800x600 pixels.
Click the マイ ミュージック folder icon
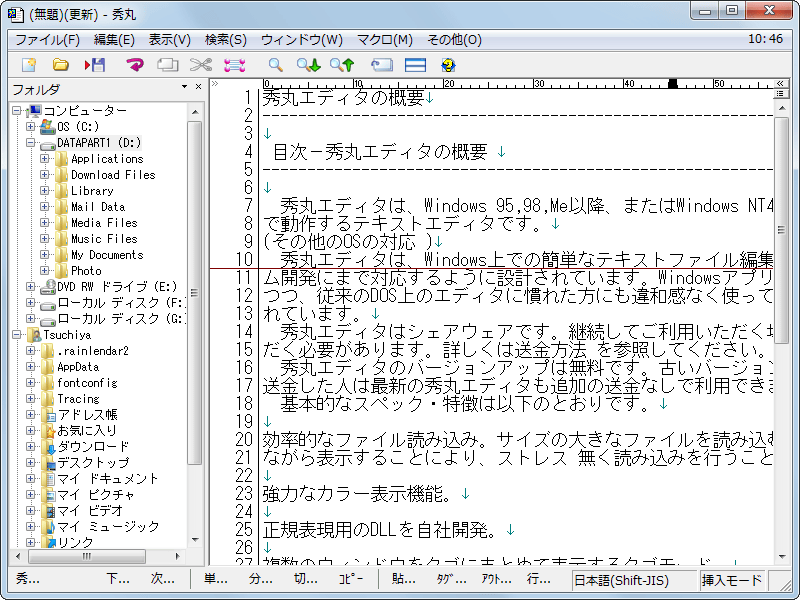tap(49, 527)
